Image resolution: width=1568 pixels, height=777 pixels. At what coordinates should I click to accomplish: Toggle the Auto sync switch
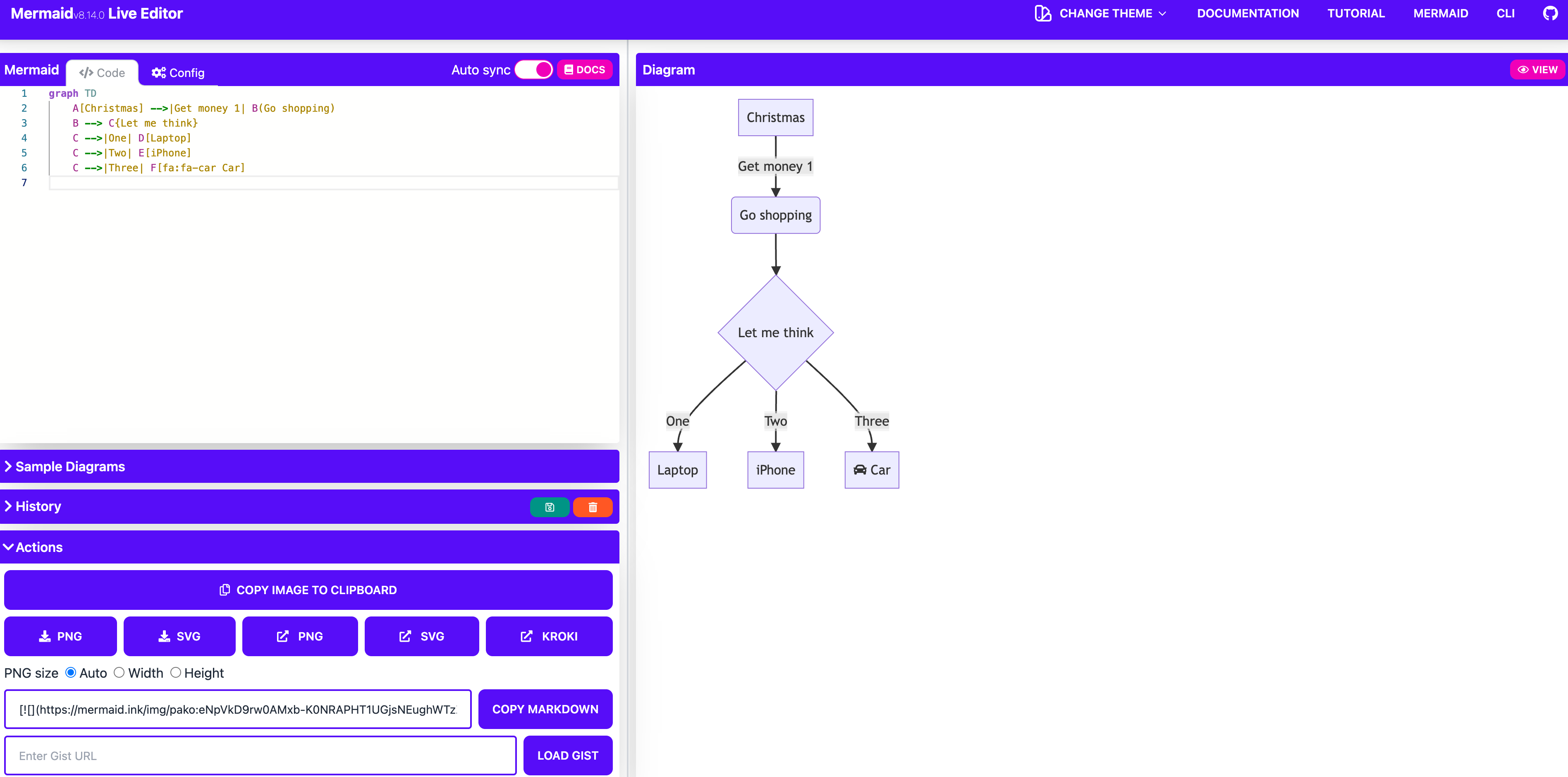coord(534,70)
